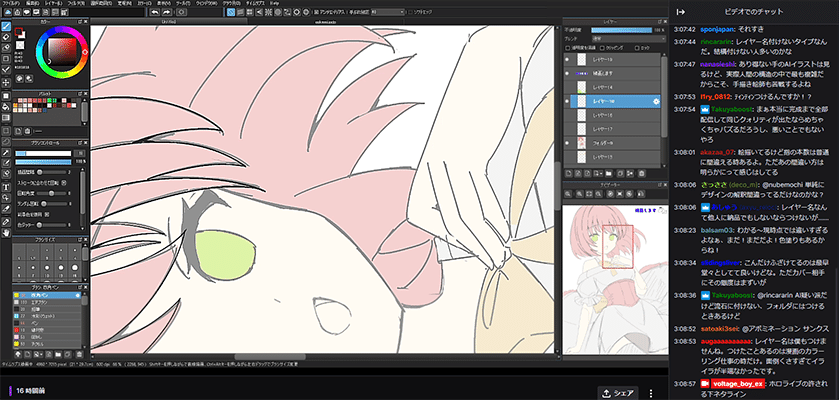Switch to the Untitled canvas tab

click(x=169, y=21)
